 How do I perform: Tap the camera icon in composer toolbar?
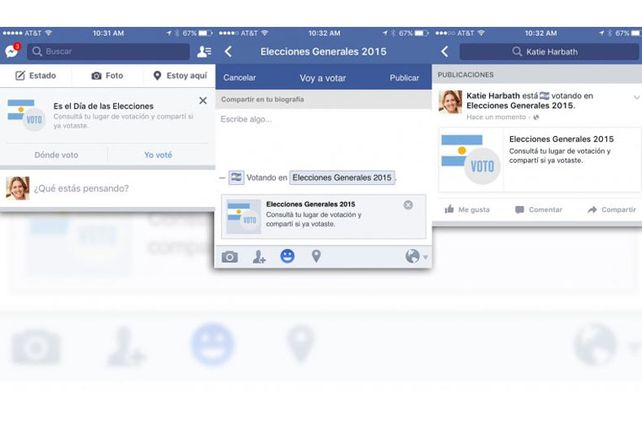pos(230,257)
